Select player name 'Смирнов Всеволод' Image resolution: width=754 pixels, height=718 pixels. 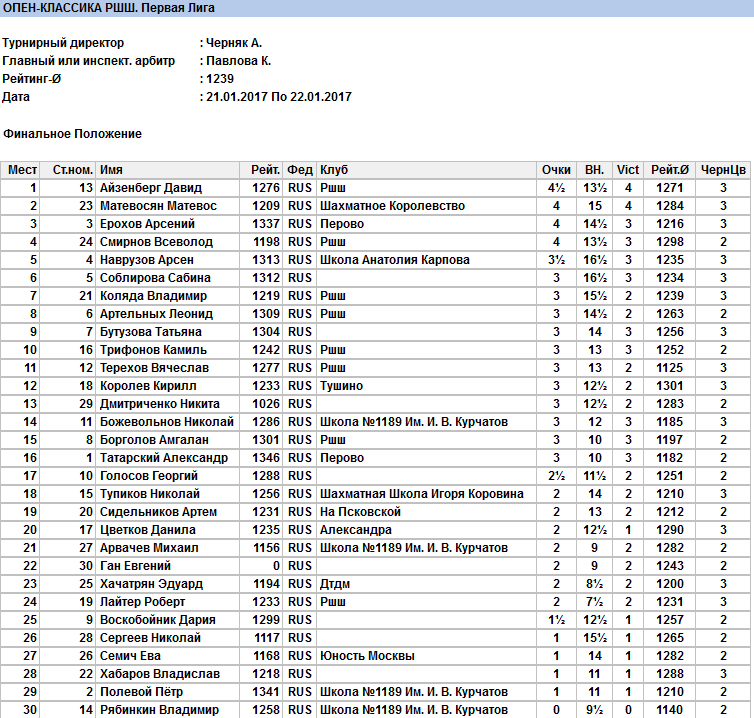(156, 242)
